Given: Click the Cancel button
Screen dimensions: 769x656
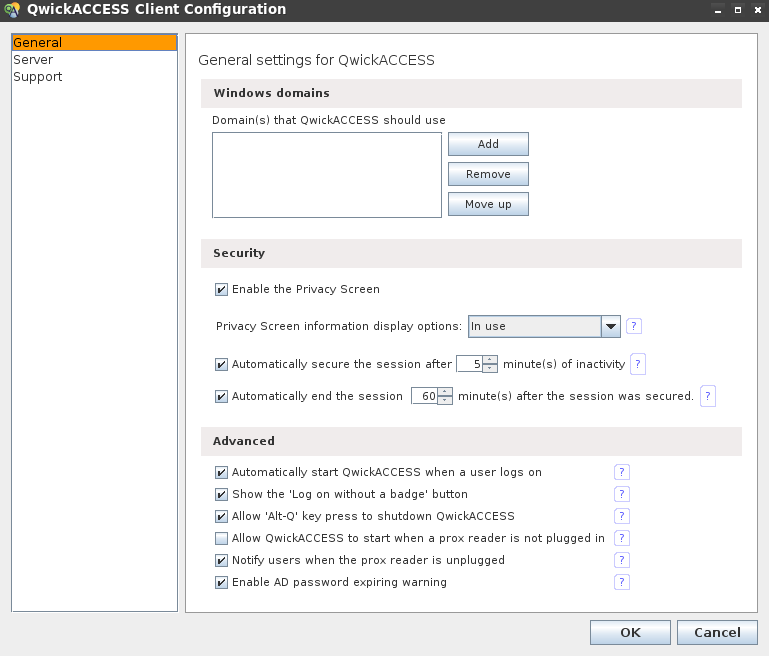Looking at the screenshot, I should pos(717,632).
